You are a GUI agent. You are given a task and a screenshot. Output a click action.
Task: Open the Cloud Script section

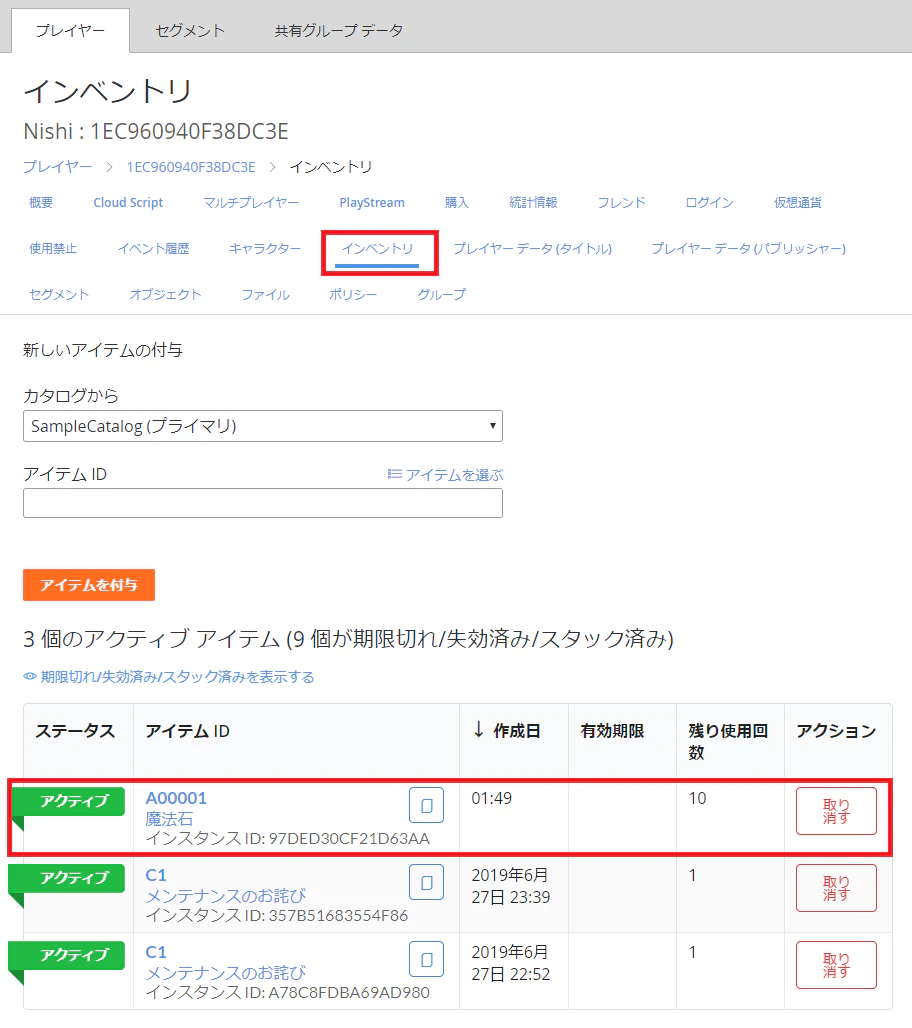pyautogui.click(x=128, y=203)
